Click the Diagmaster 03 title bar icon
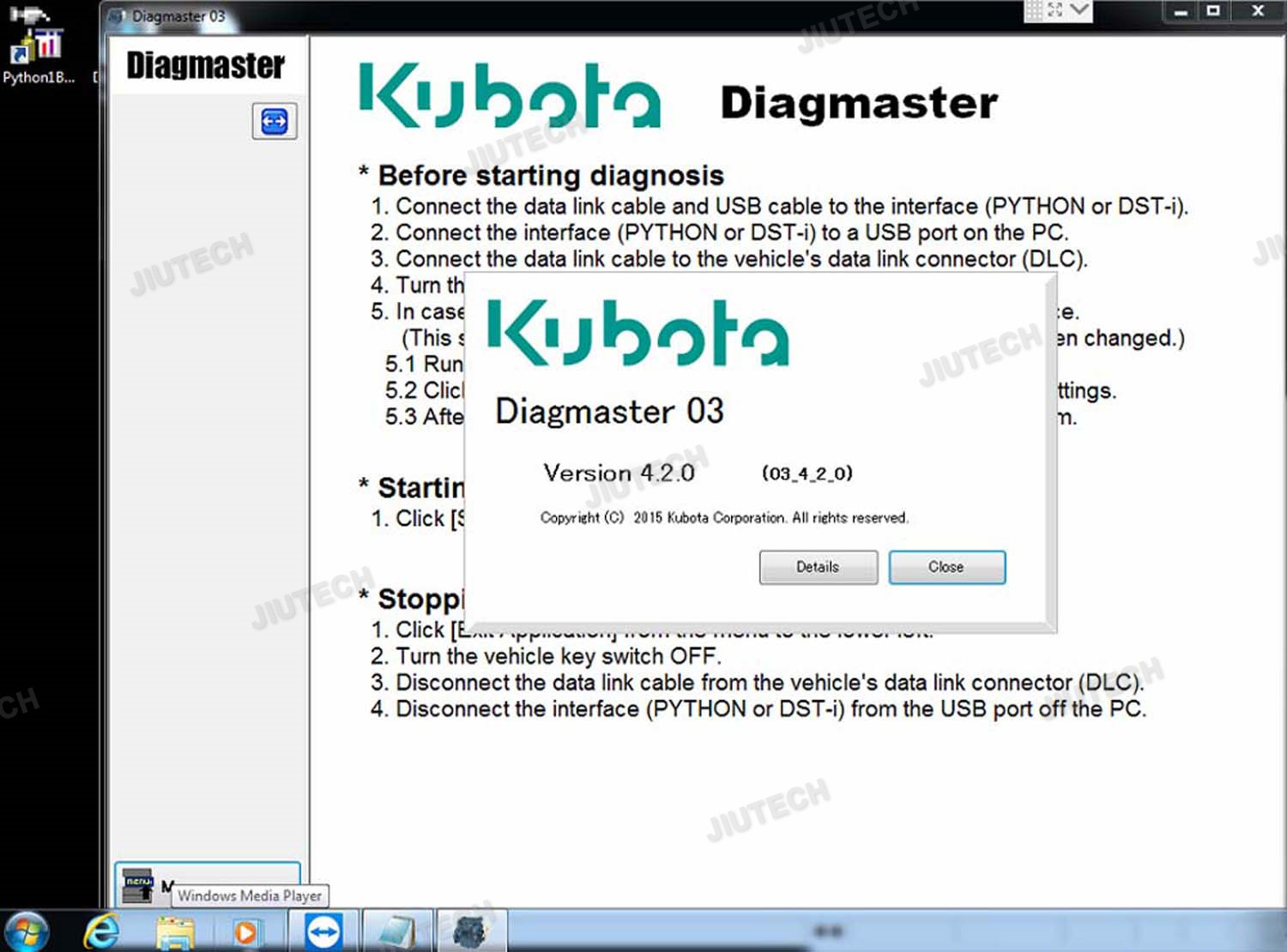Screen dimensions: 1287x952 click(x=118, y=16)
